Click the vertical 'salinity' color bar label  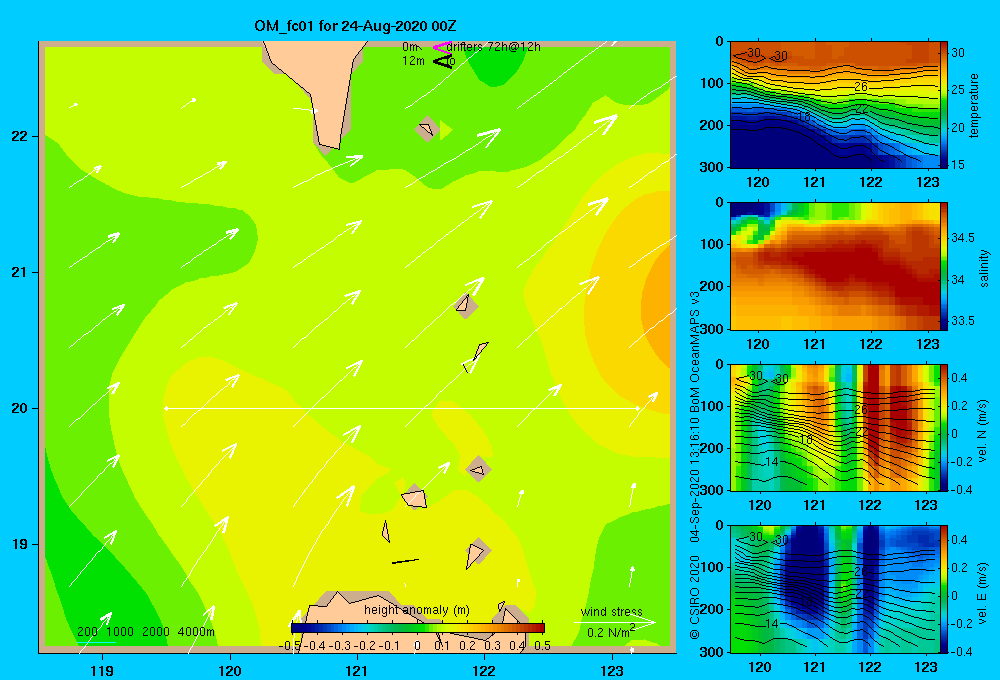(x=983, y=268)
